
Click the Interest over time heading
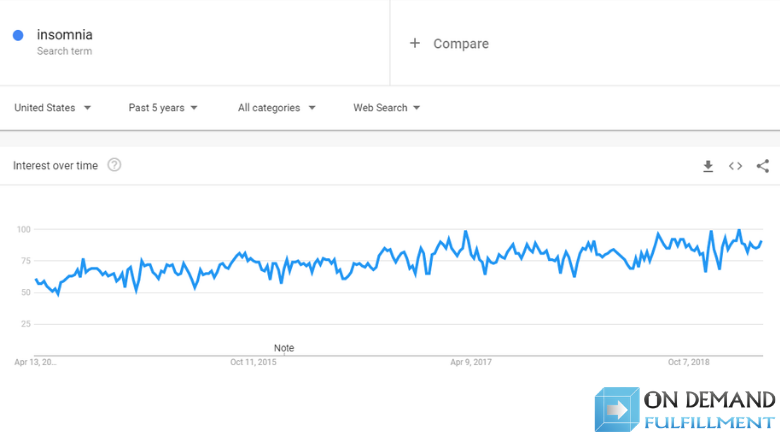55,166
